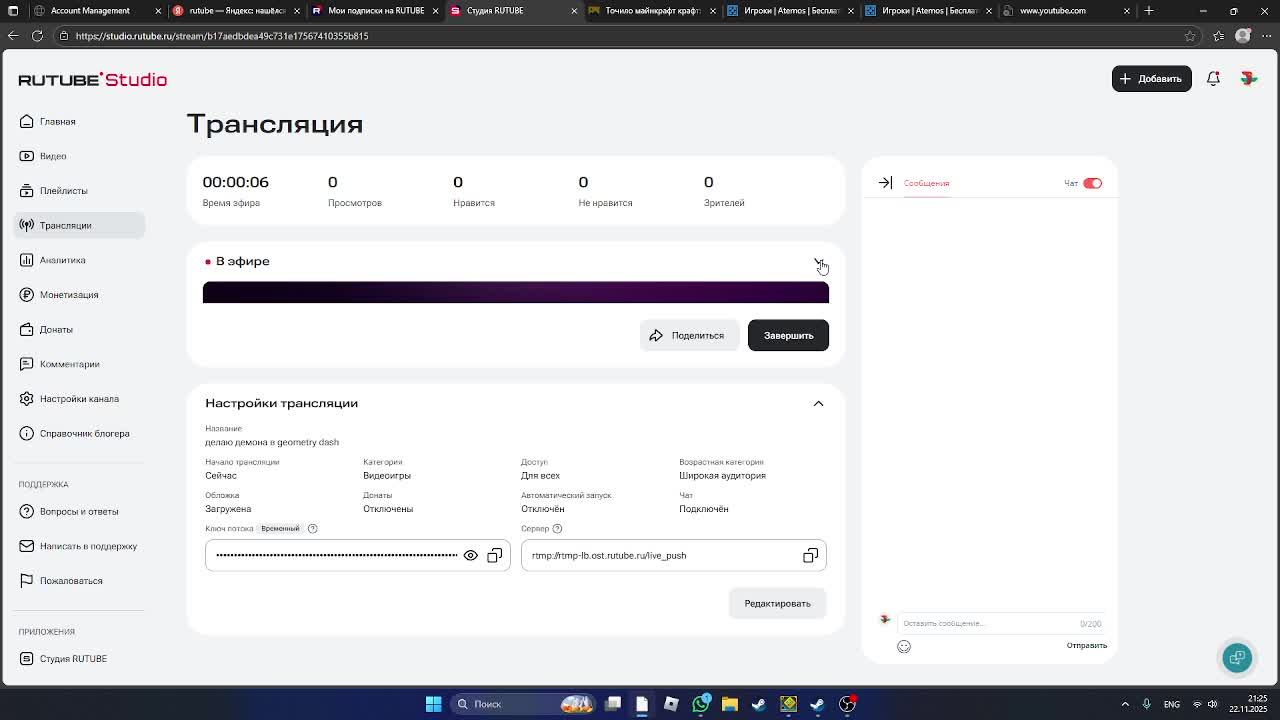1280x720 pixels.
Task: Collapse the Настройки трансляции section
Action: (818, 403)
